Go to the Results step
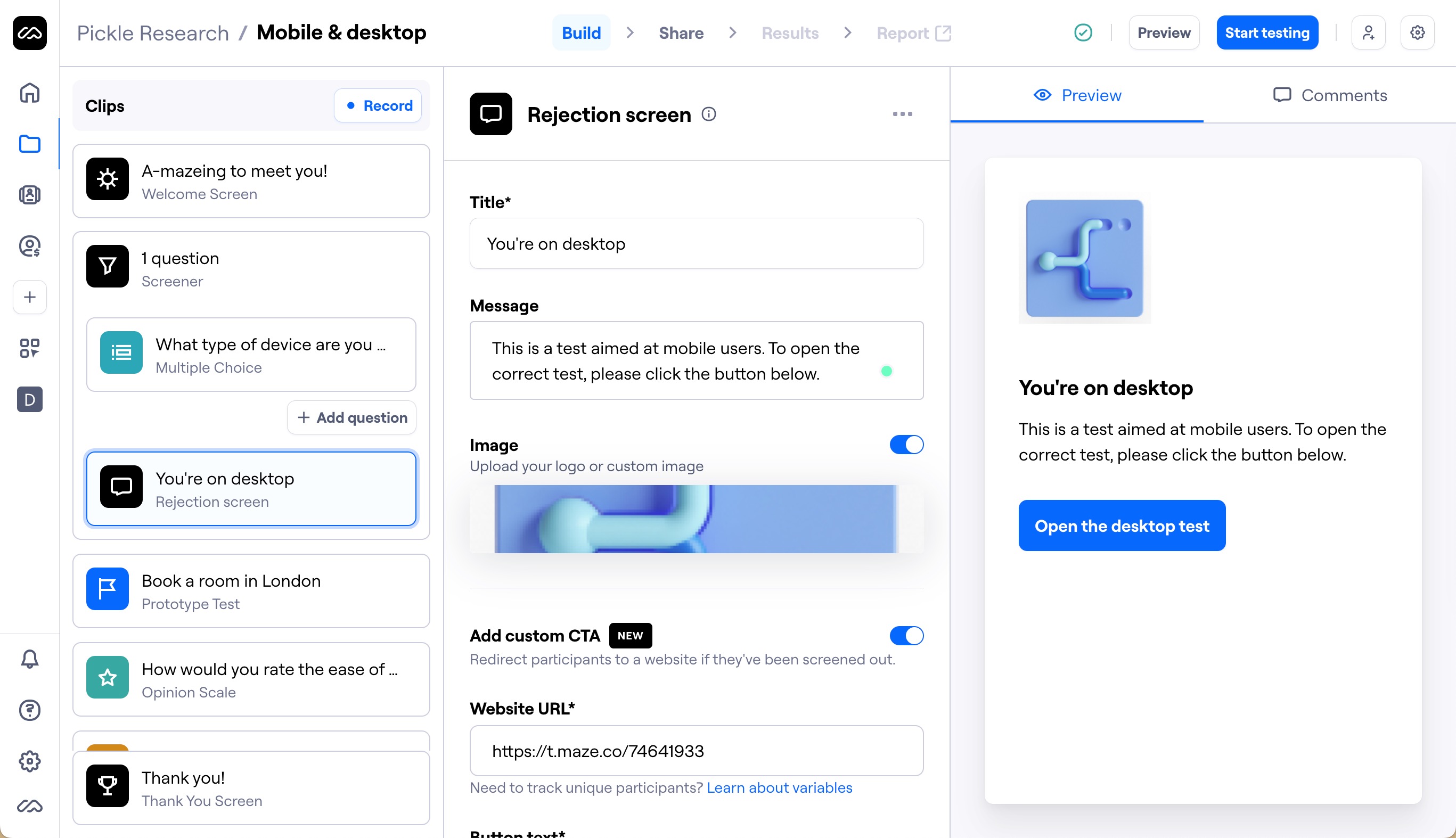 790,33
